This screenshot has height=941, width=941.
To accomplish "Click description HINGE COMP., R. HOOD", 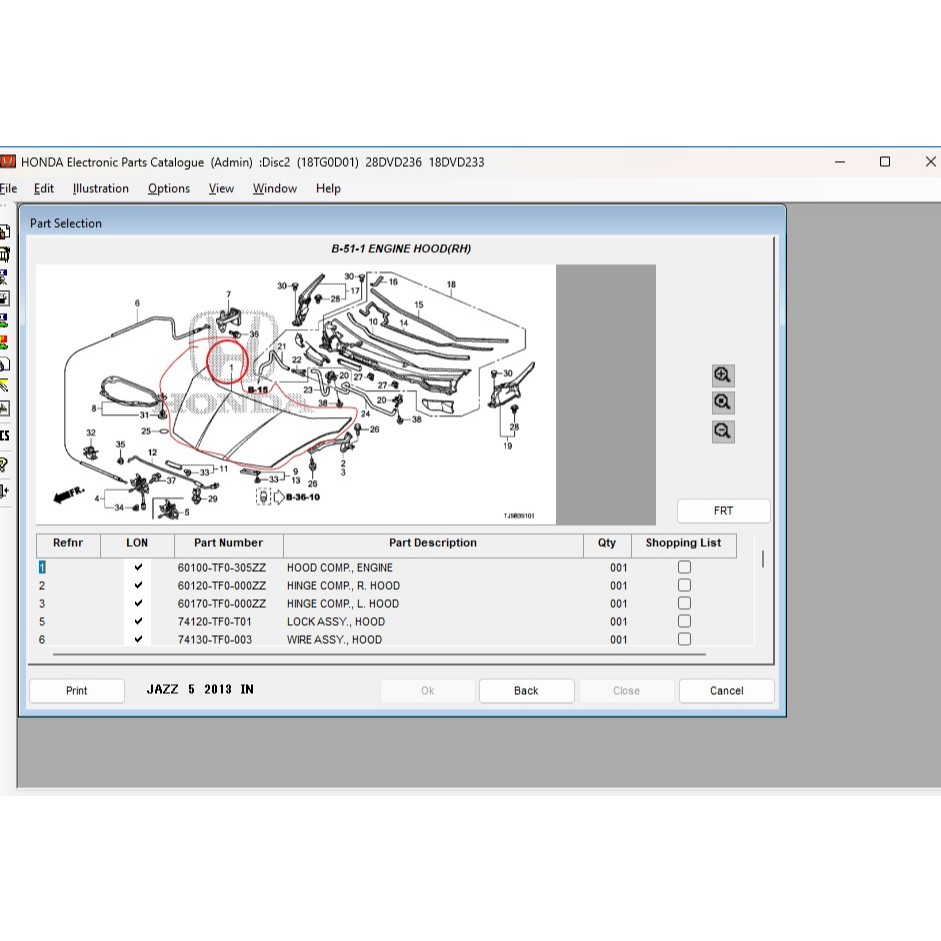I will click(343, 586).
